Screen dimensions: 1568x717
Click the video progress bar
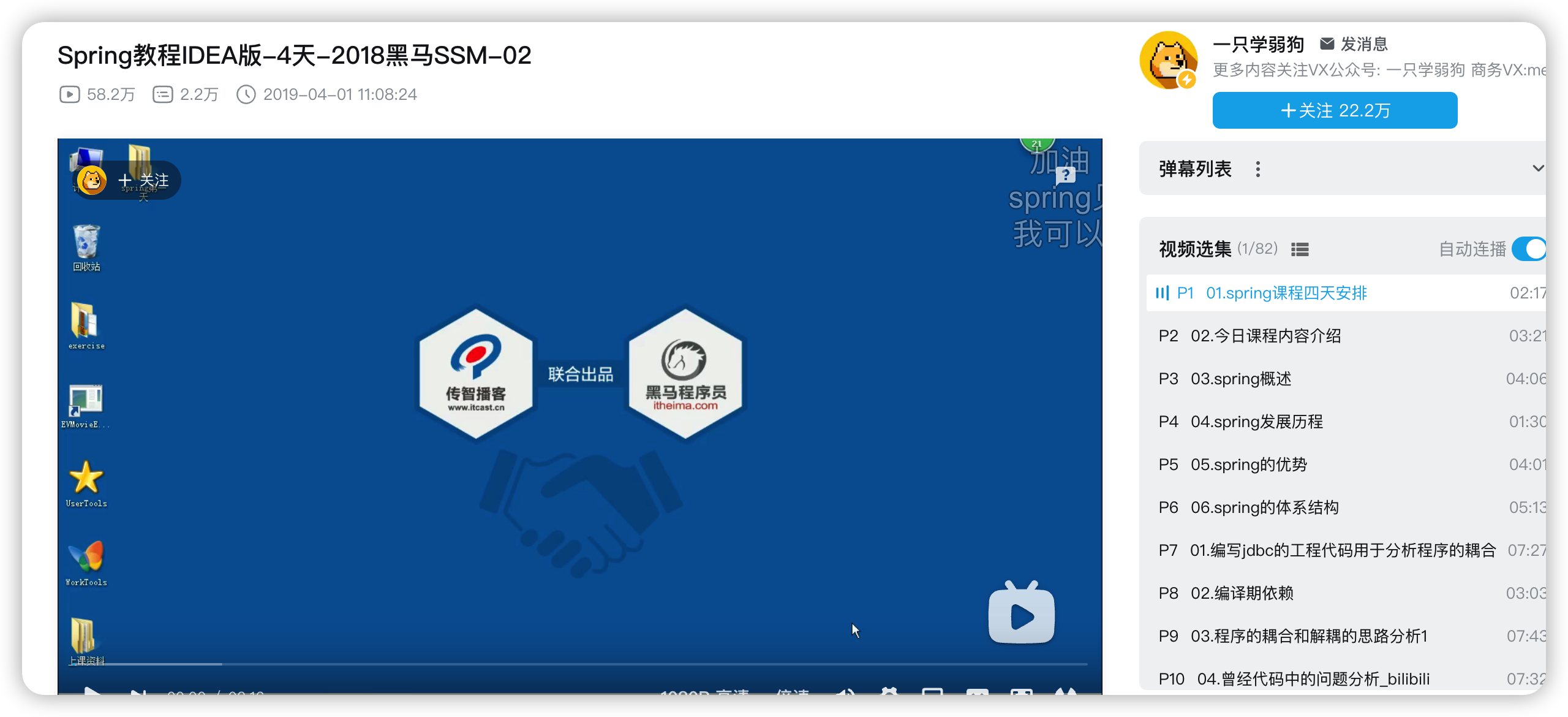(579, 664)
